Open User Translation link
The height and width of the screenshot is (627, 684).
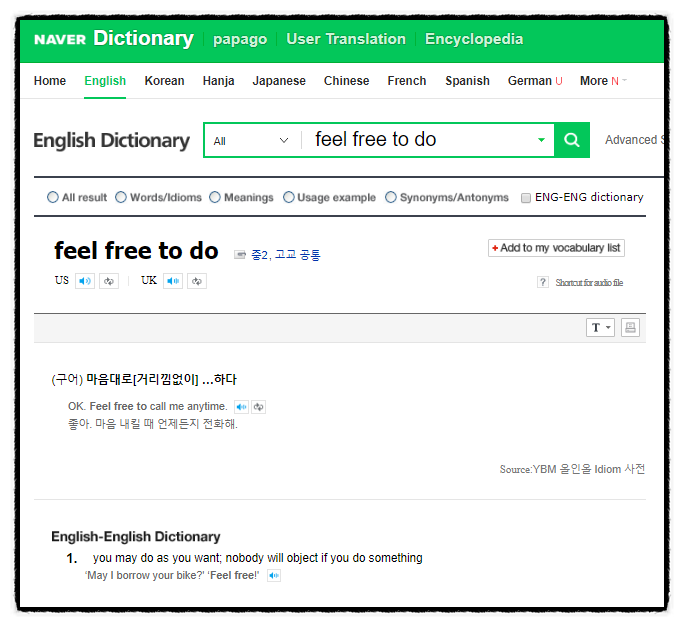point(346,39)
